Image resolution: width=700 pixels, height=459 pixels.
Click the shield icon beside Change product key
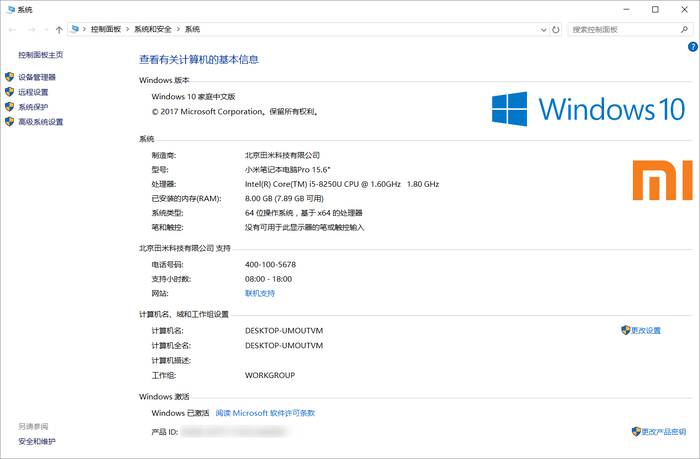click(636, 431)
